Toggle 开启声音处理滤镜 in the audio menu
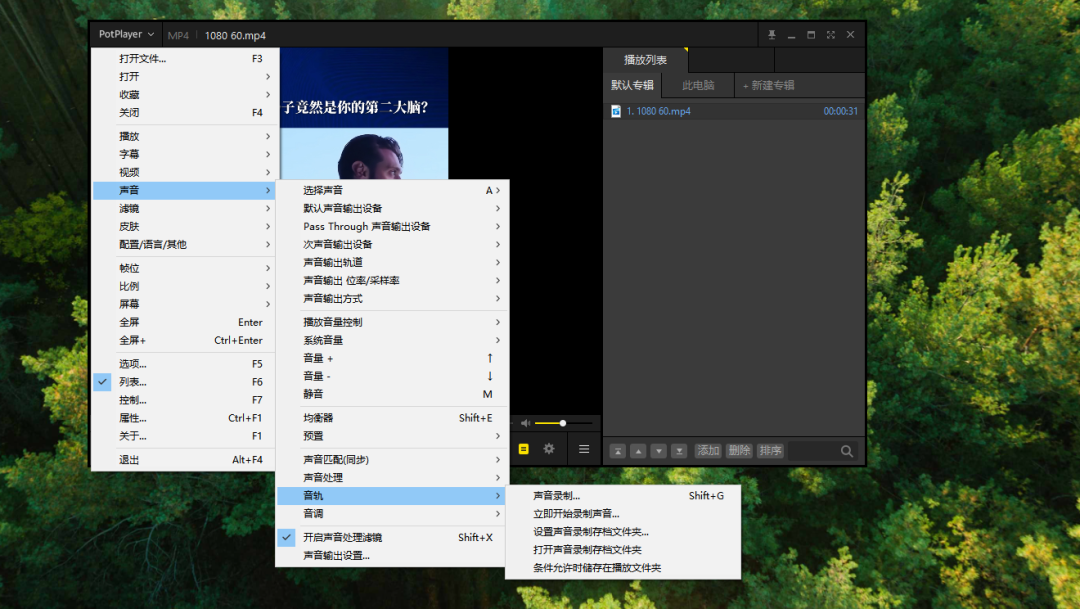Viewport: 1080px width, 609px height. [345, 537]
